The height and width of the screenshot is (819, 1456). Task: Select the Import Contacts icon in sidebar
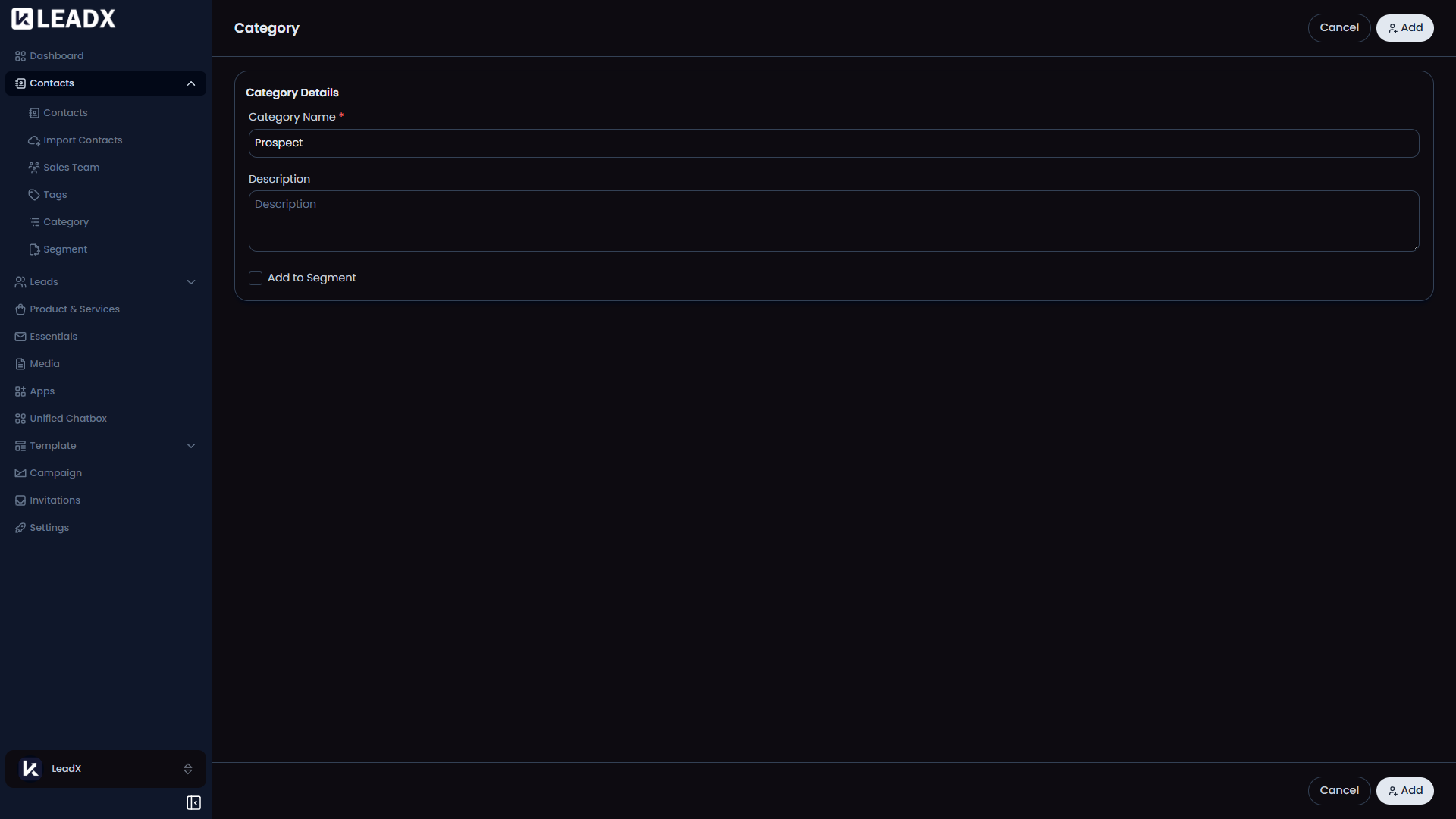[x=34, y=140]
